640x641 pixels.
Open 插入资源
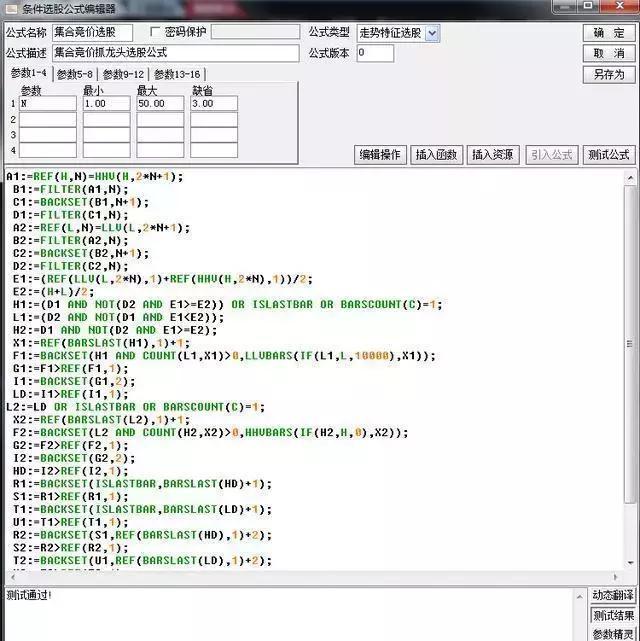point(493,155)
